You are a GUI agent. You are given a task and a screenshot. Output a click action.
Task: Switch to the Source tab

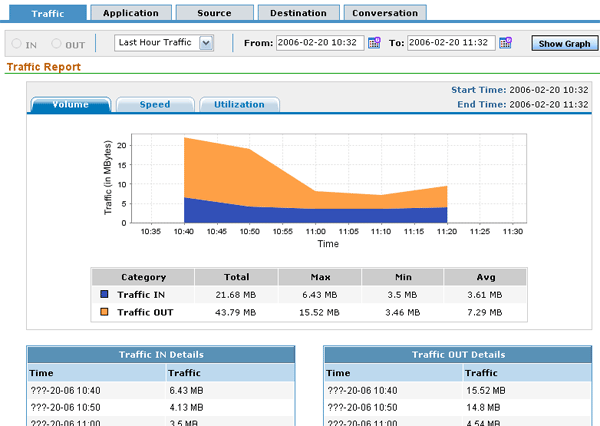coord(213,13)
